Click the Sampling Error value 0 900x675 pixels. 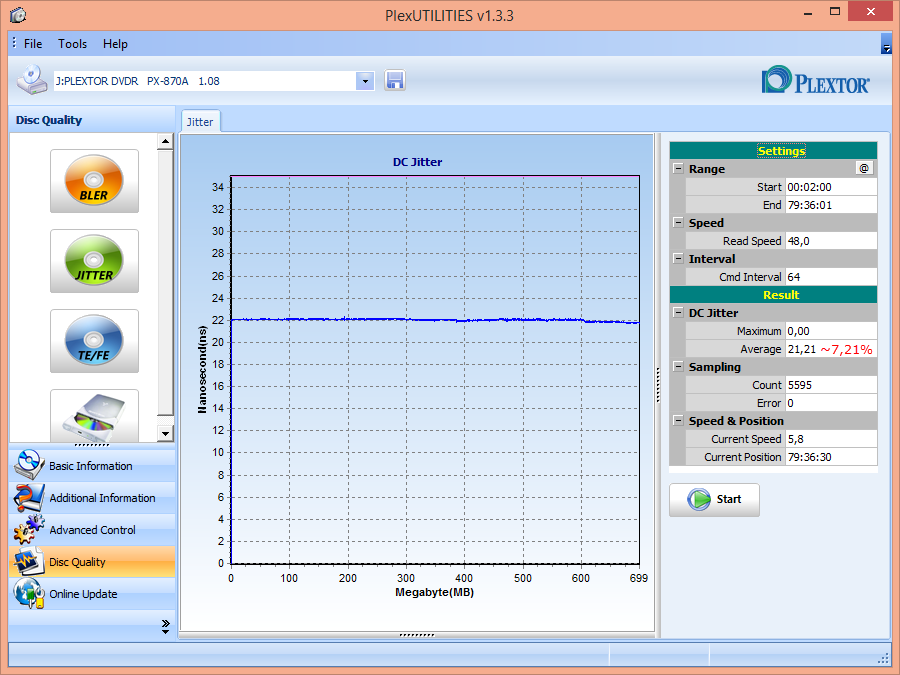[790, 404]
